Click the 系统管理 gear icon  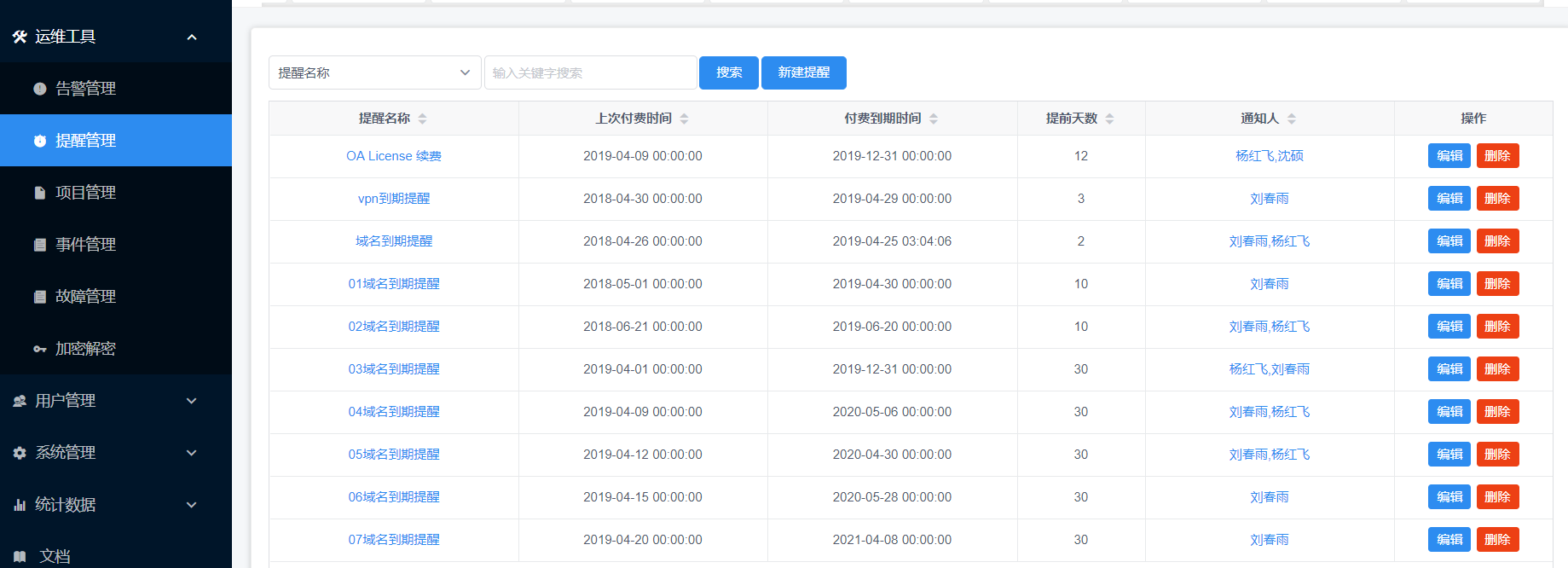[20, 453]
